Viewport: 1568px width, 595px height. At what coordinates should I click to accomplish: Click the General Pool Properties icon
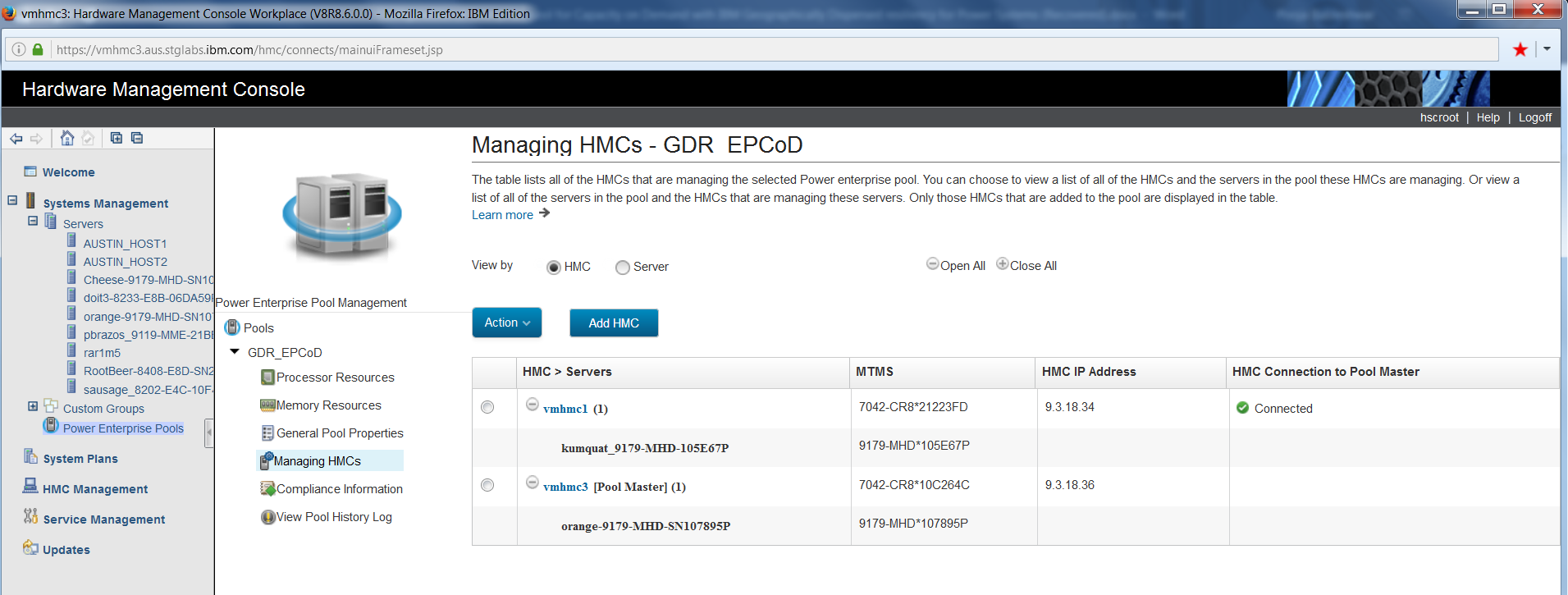(267, 433)
